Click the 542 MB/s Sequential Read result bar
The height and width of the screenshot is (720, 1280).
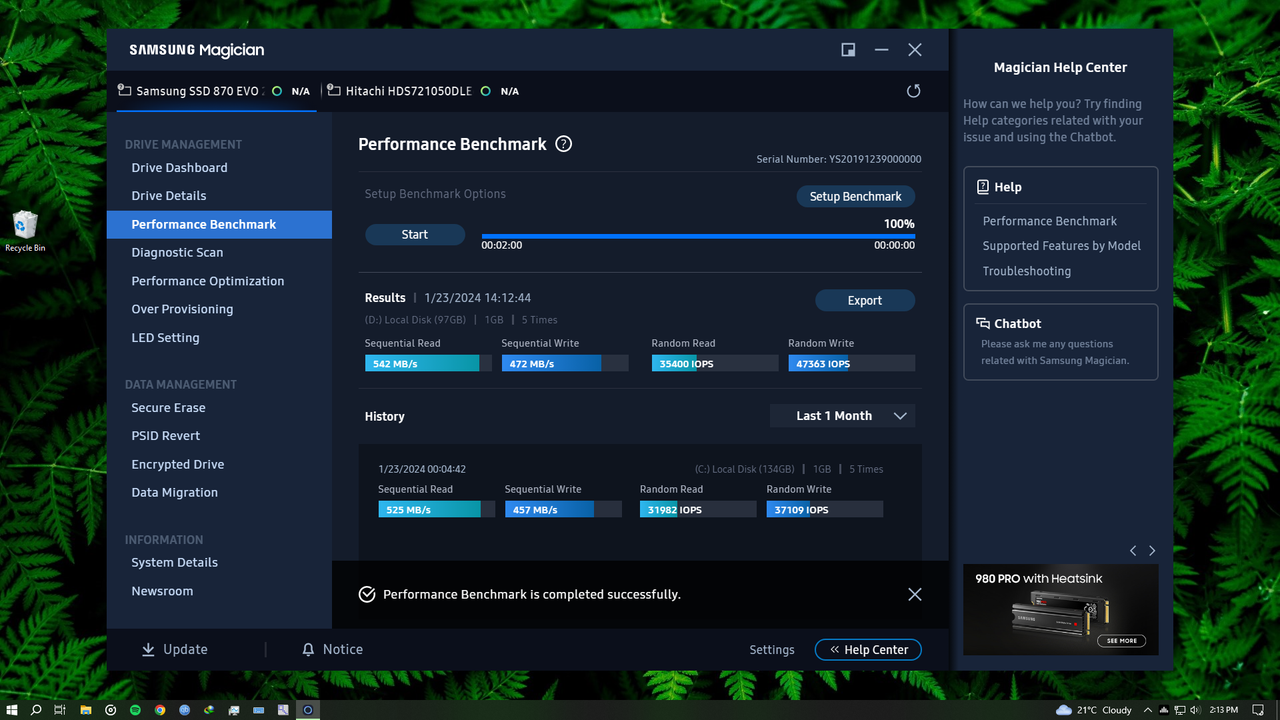[428, 364]
